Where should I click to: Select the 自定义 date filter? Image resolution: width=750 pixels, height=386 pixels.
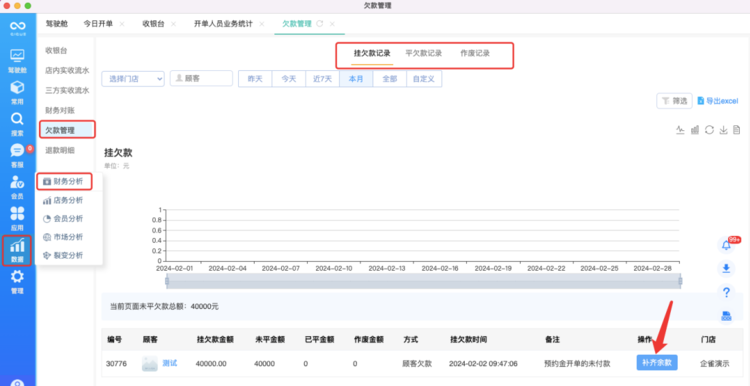click(424, 79)
